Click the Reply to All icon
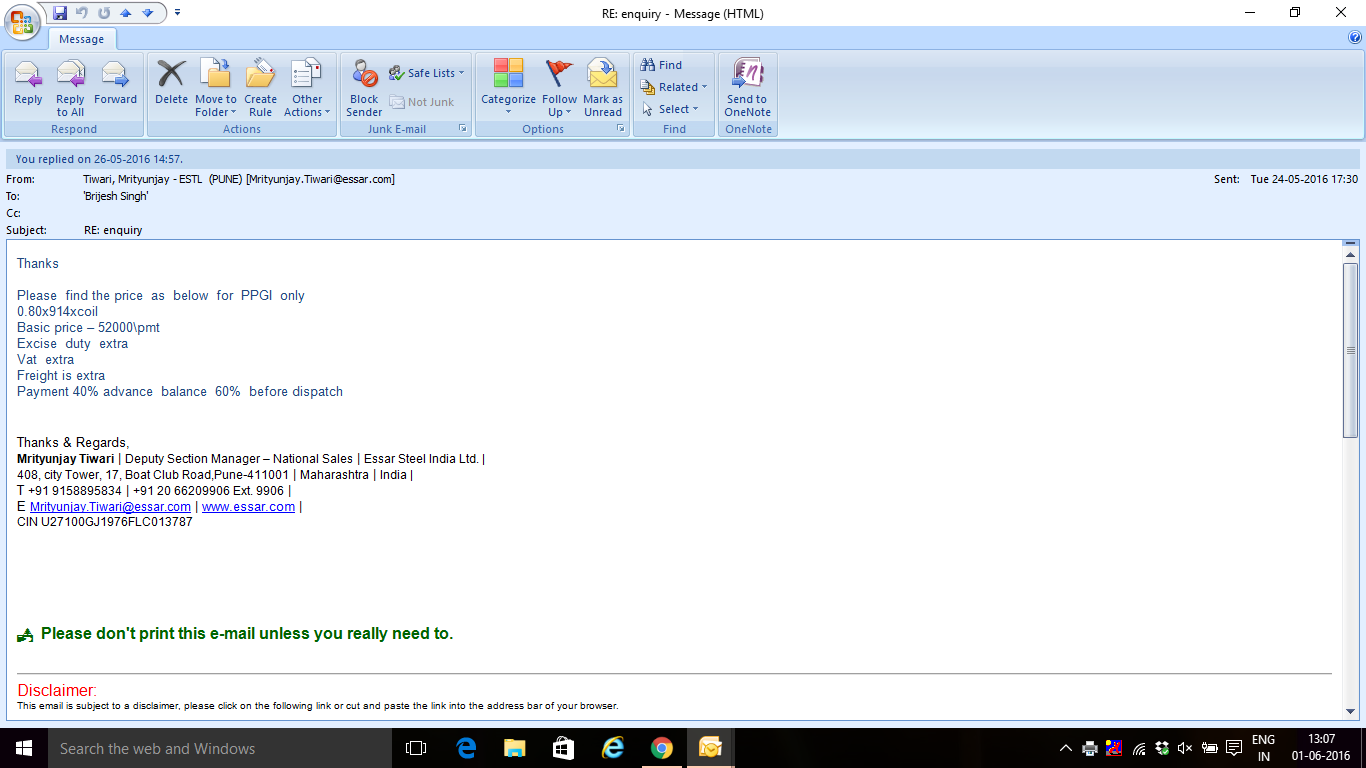This screenshot has height=768, width=1366. pos(70,85)
